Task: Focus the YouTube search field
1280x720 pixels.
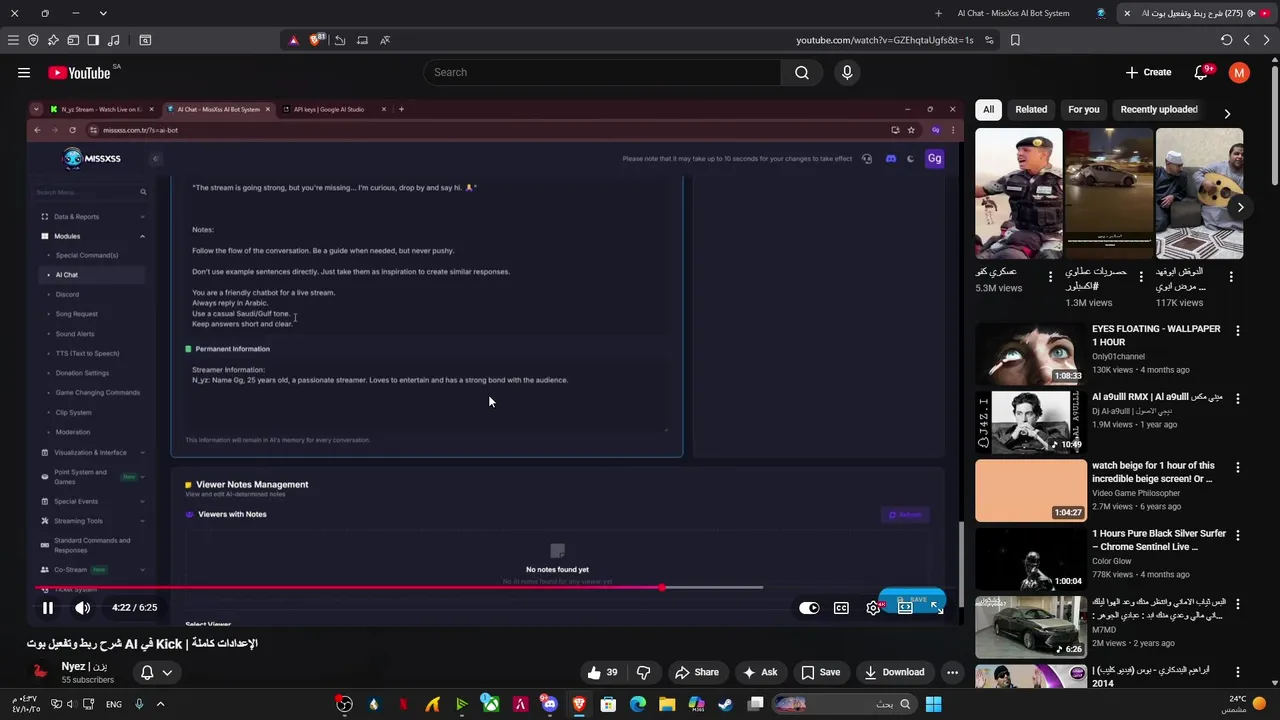Action: 603,72
